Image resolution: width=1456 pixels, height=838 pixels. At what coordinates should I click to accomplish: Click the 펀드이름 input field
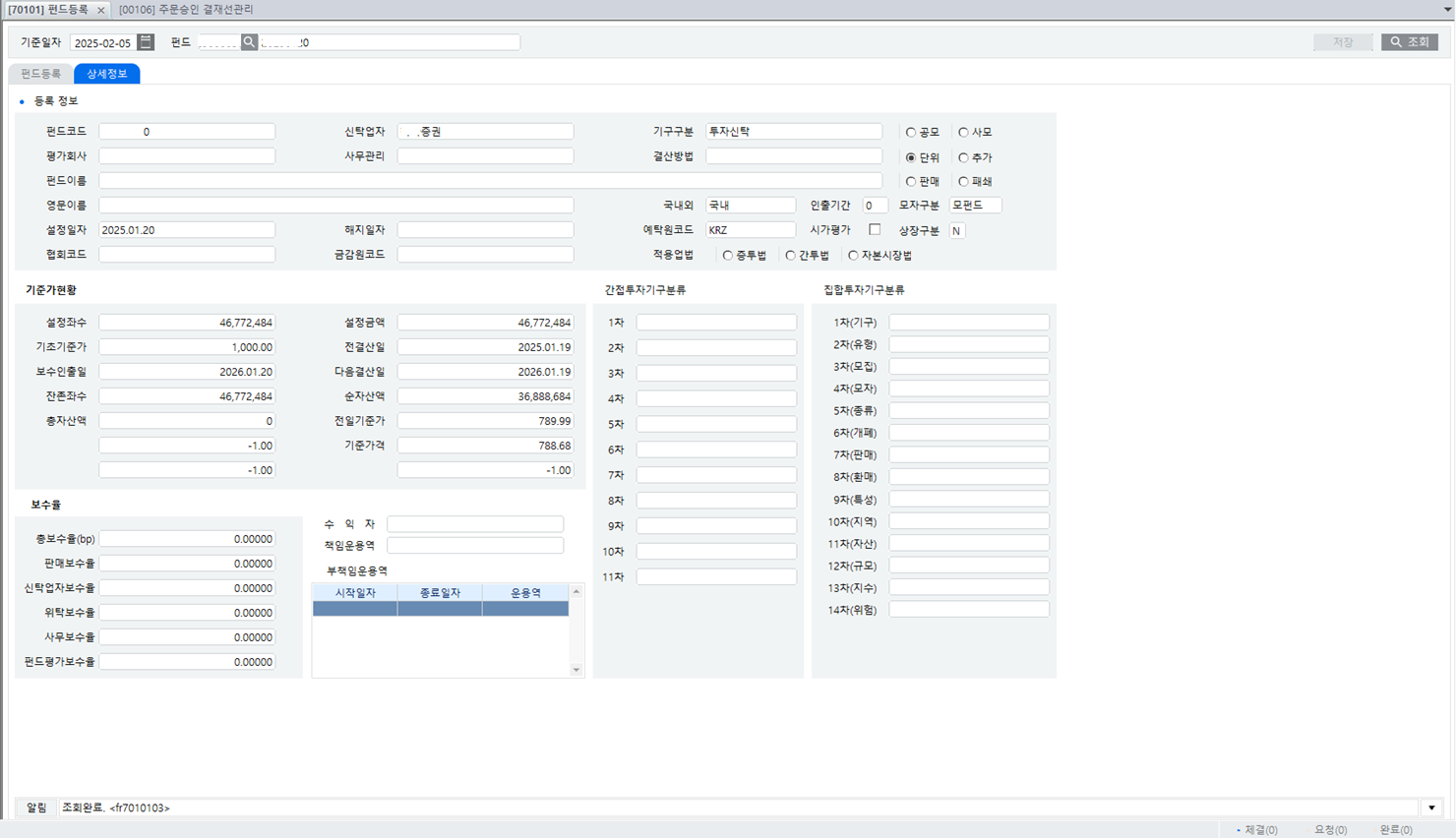(490, 180)
